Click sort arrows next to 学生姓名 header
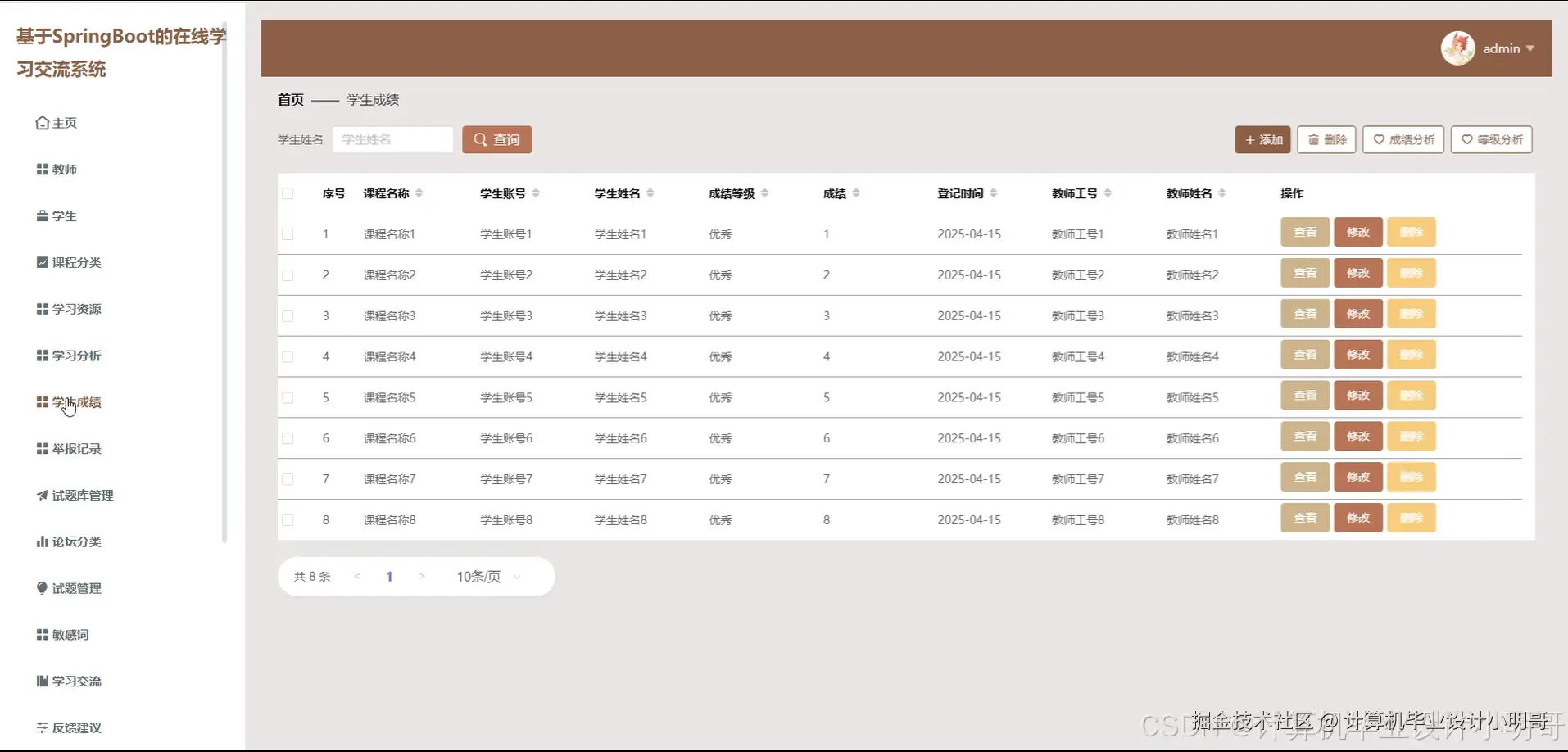This screenshot has width=1568, height=752. 650,193
